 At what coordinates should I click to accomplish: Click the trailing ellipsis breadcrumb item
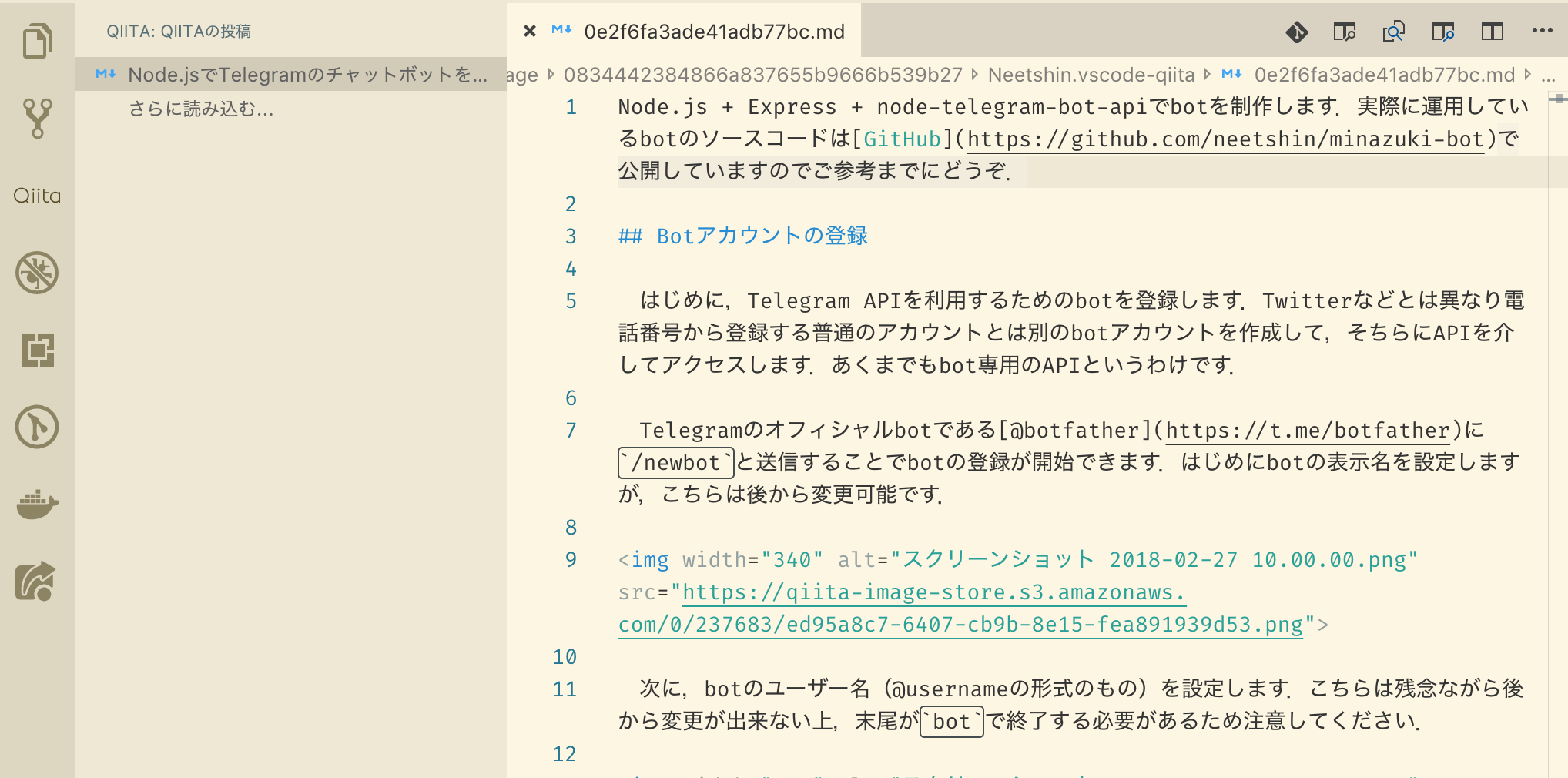click(x=1549, y=75)
